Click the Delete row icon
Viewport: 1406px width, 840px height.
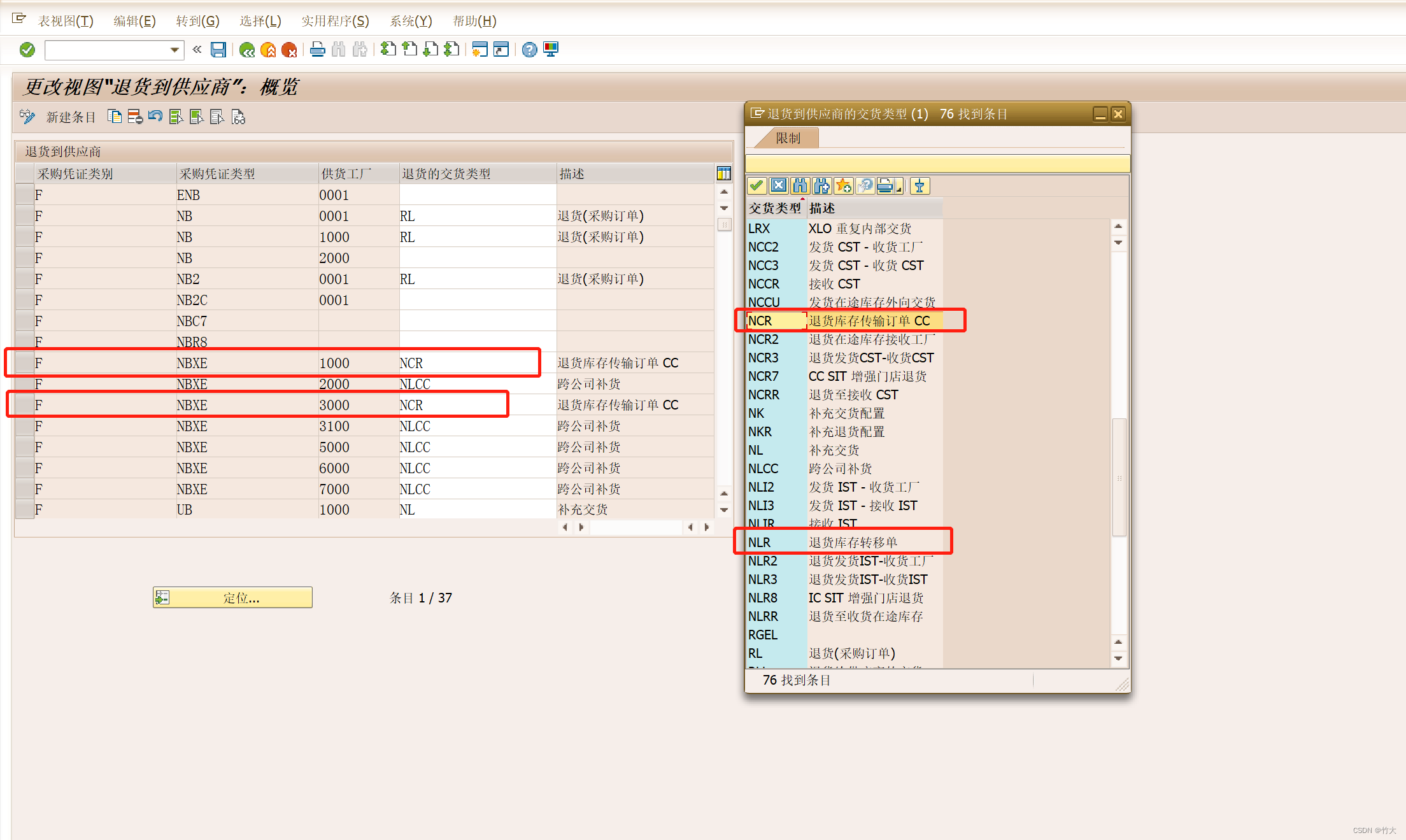pos(135,117)
